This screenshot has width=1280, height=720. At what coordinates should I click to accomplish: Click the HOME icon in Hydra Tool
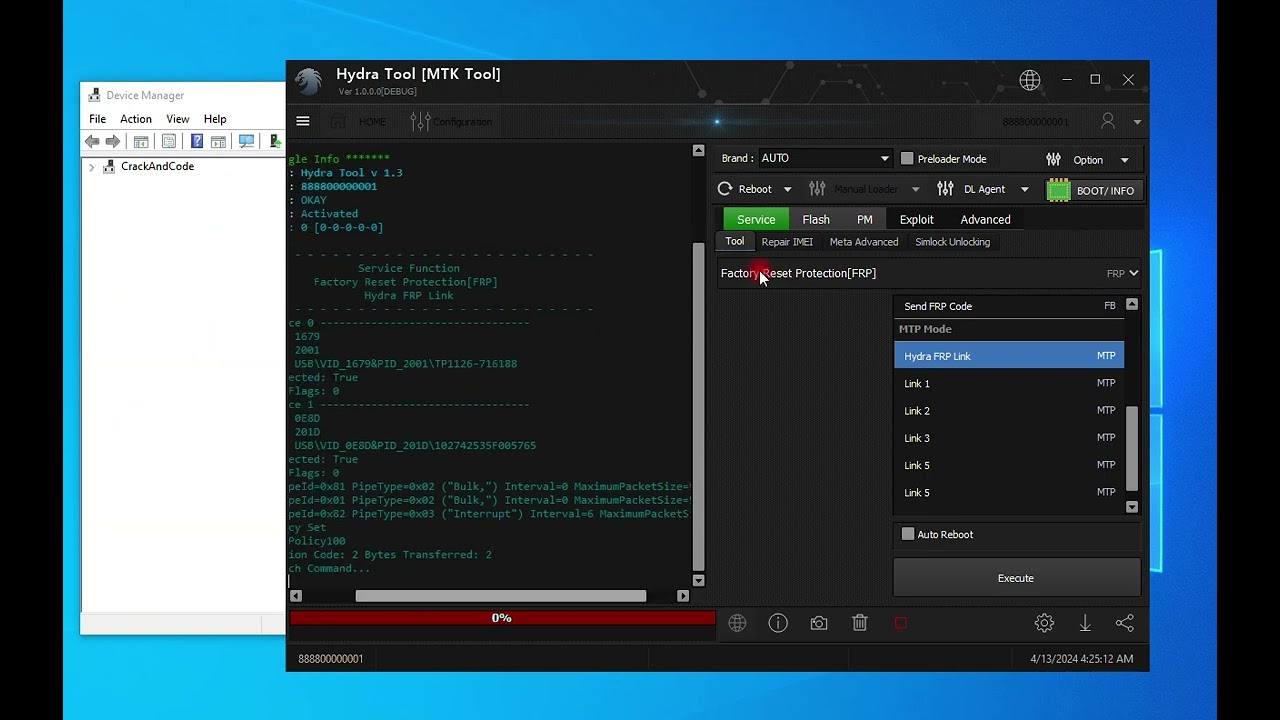tap(338, 122)
